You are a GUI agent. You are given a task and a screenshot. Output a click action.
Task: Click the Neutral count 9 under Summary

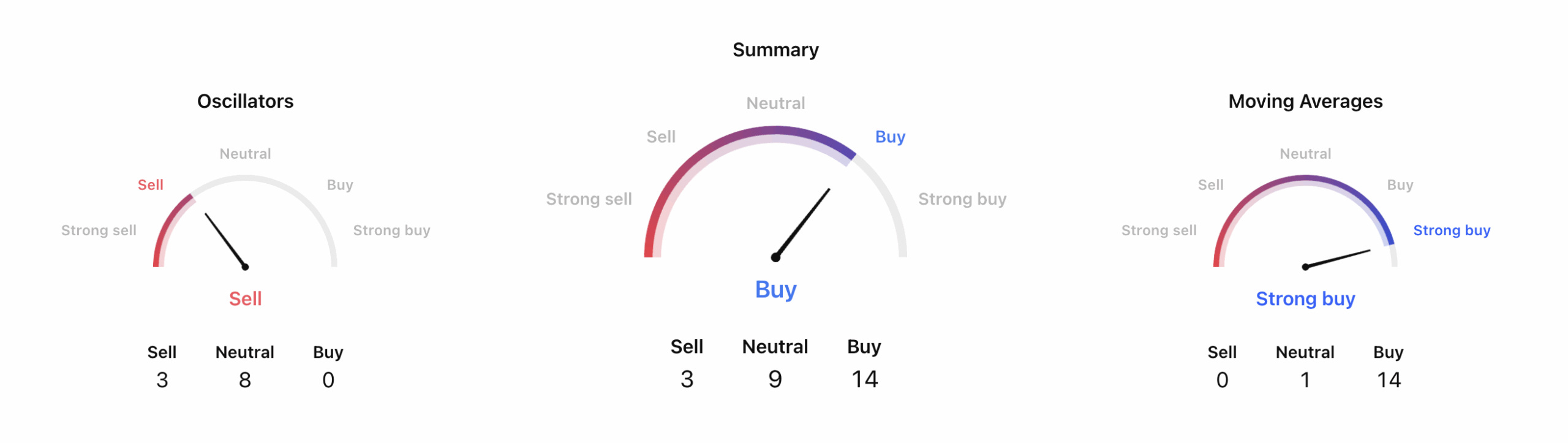pyautogui.click(x=775, y=379)
